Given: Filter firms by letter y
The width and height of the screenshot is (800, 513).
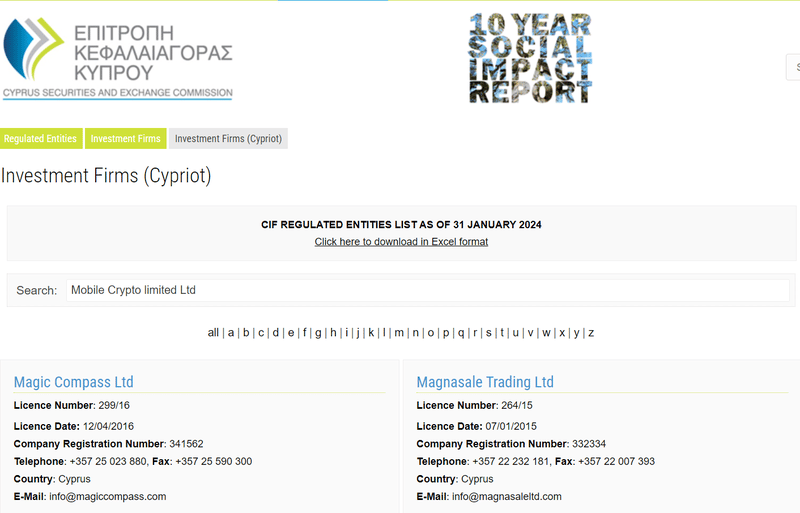Looking at the screenshot, I should point(577,333).
